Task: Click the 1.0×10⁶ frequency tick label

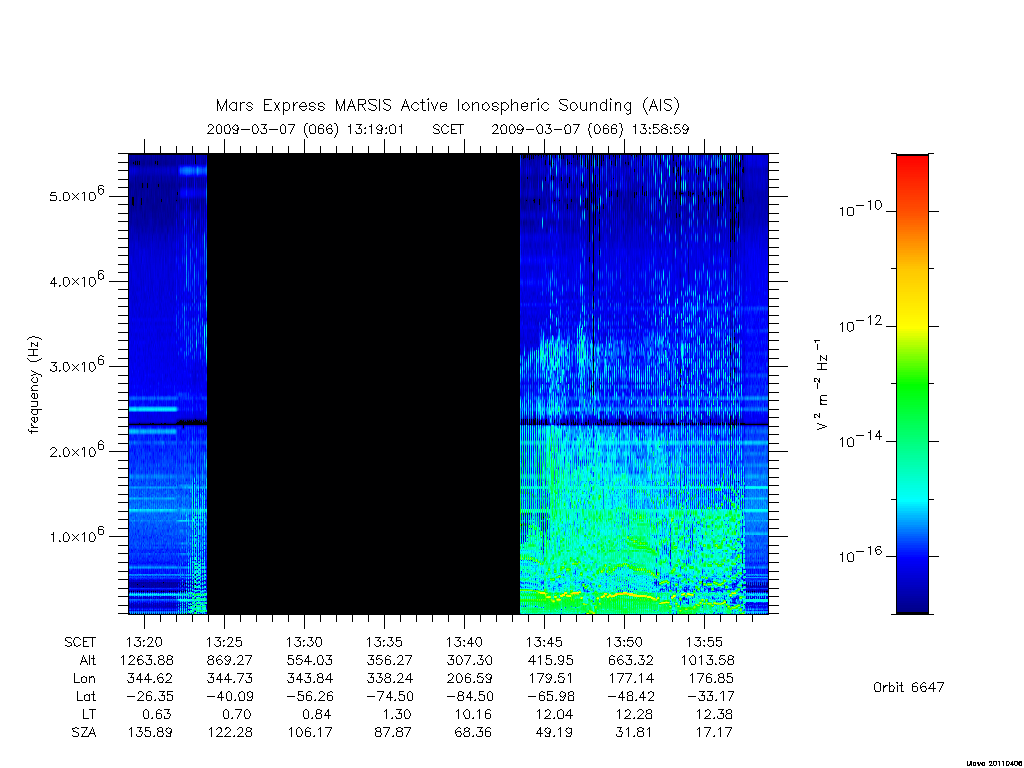Action: [x=76, y=534]
